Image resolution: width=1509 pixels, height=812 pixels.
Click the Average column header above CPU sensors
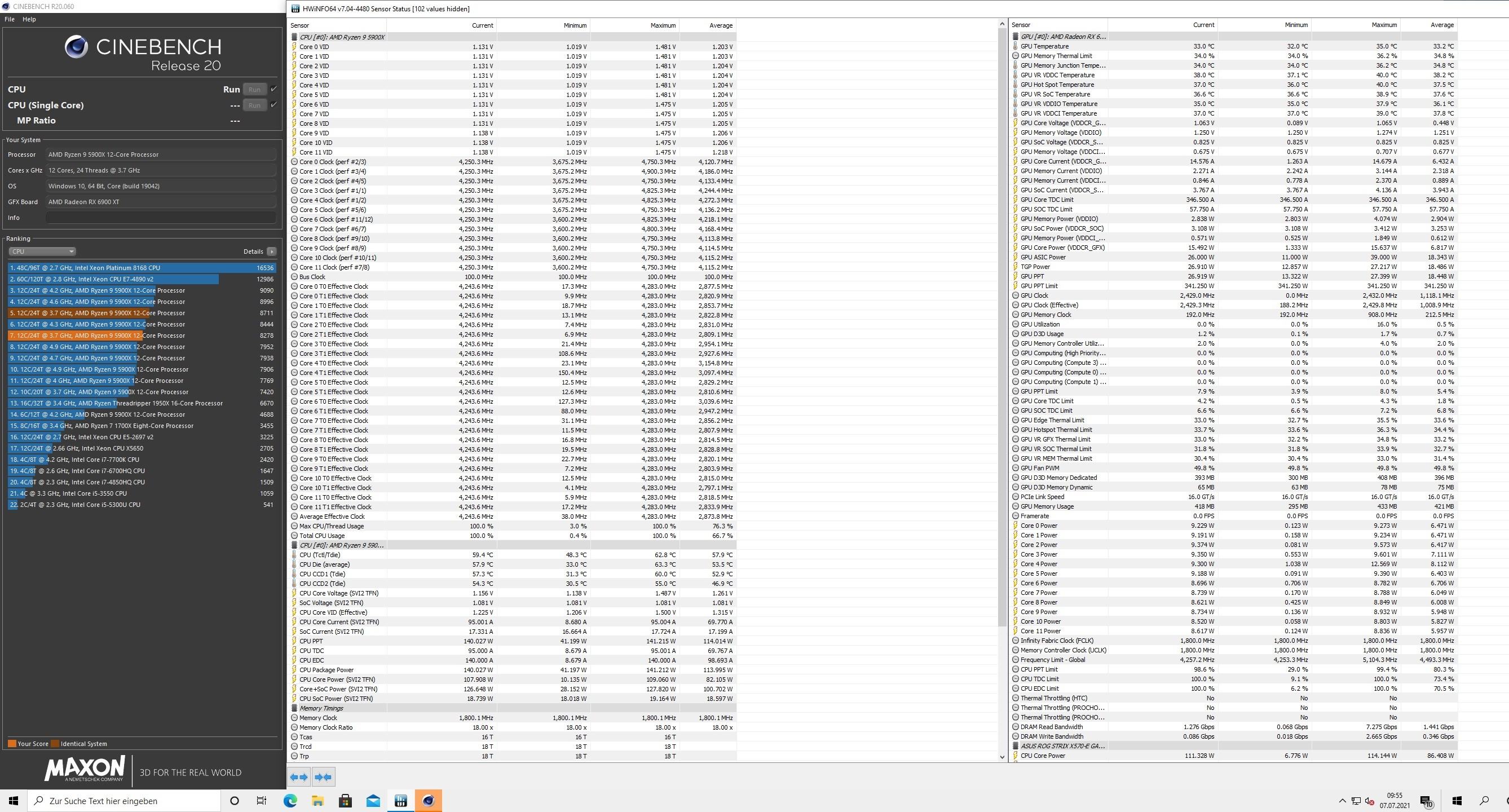tap(708, 25)
